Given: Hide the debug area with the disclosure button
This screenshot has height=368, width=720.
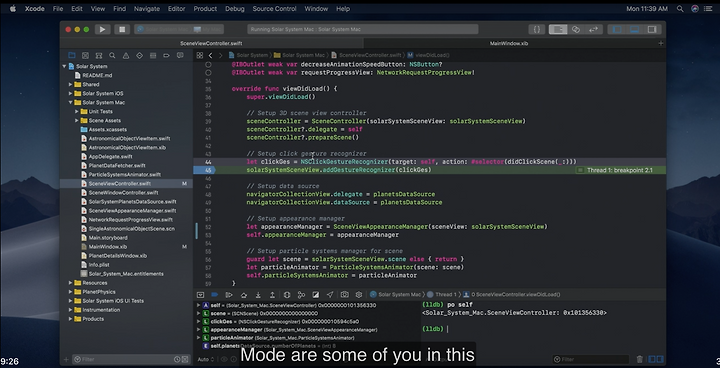Looking at the screenshot, I should [200, 294].
